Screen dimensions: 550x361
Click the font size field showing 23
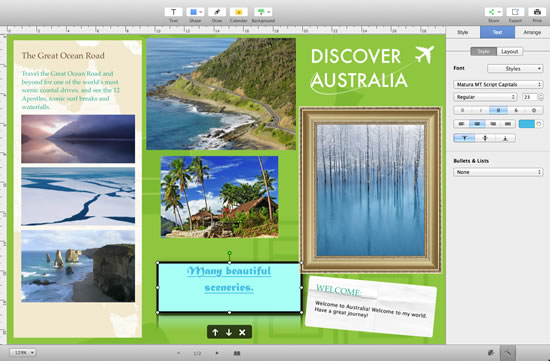530,97
